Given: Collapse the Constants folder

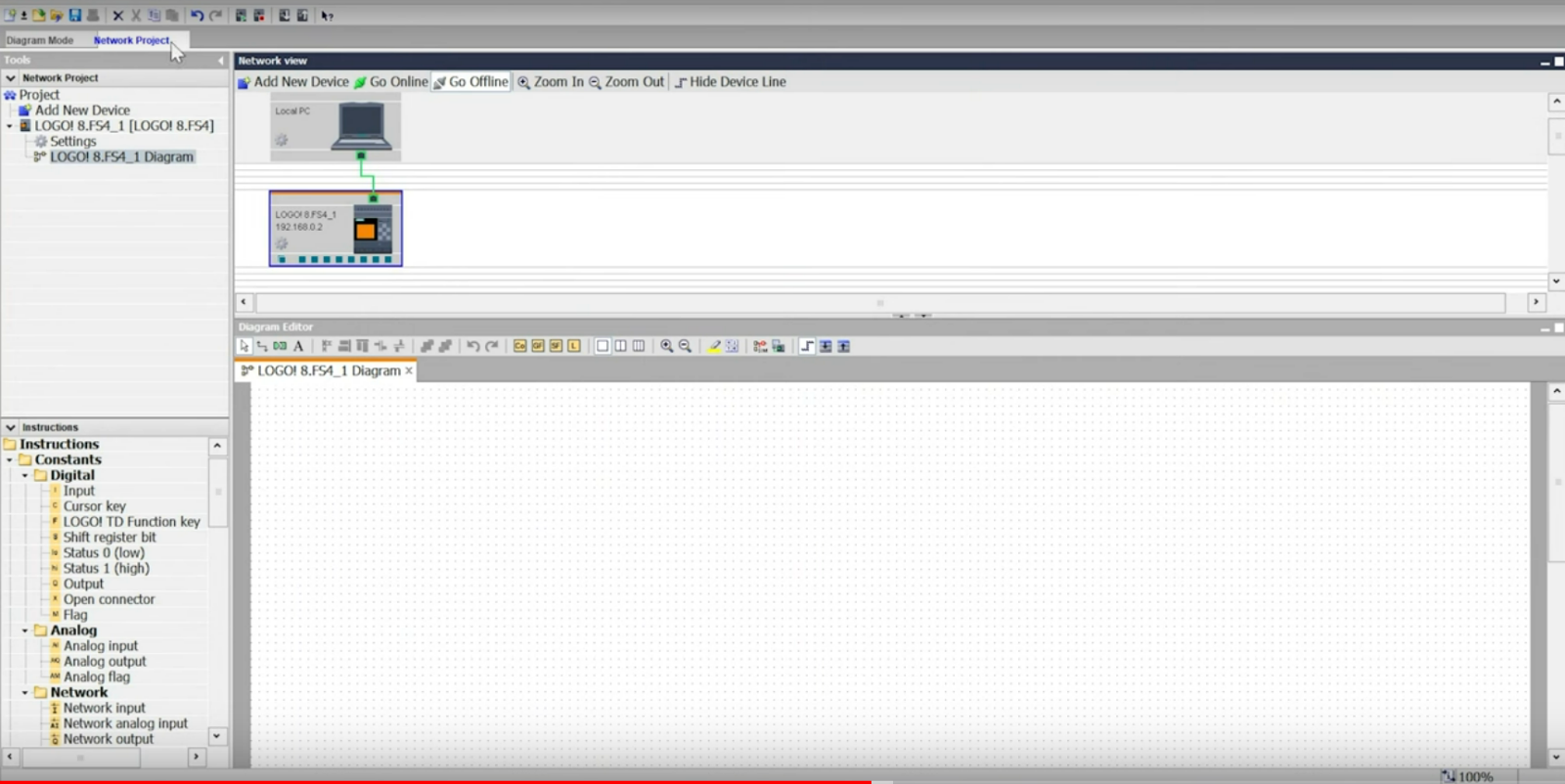Looking at the screenshot, I should click(x=10, y=459).
